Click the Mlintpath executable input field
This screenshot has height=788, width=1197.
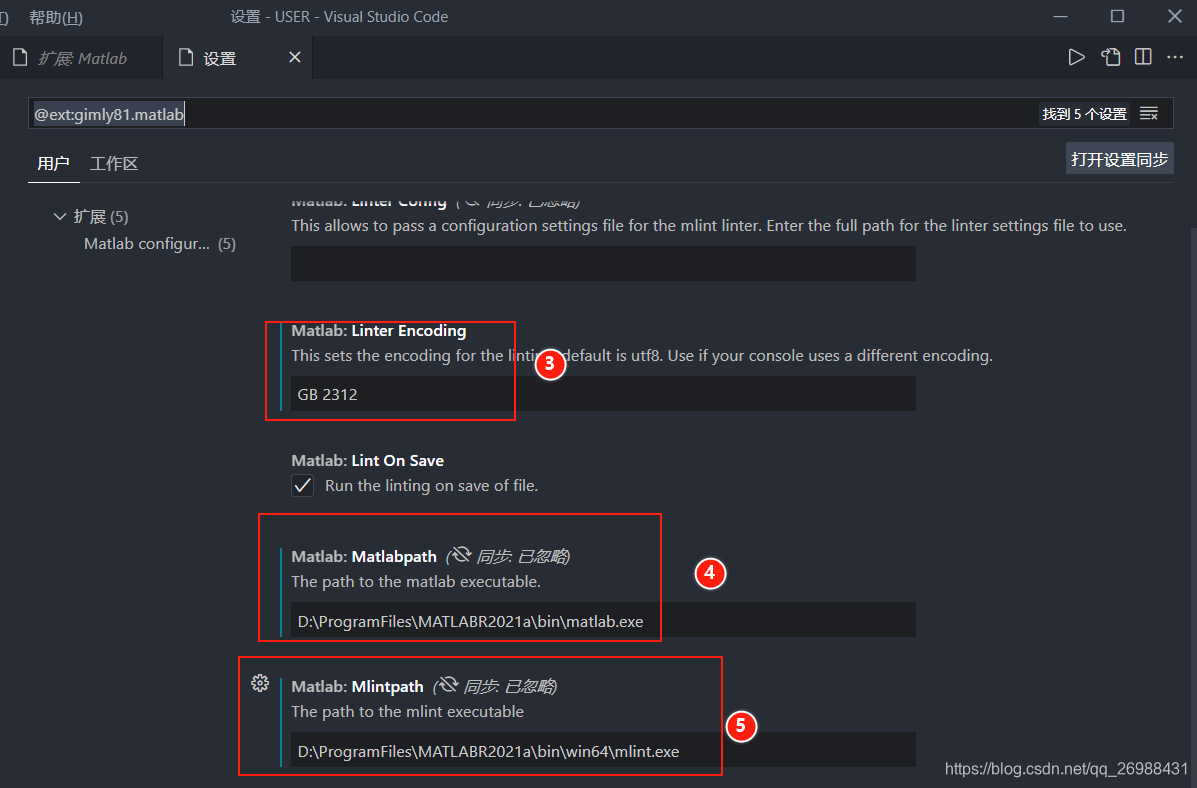coord(603,750)
